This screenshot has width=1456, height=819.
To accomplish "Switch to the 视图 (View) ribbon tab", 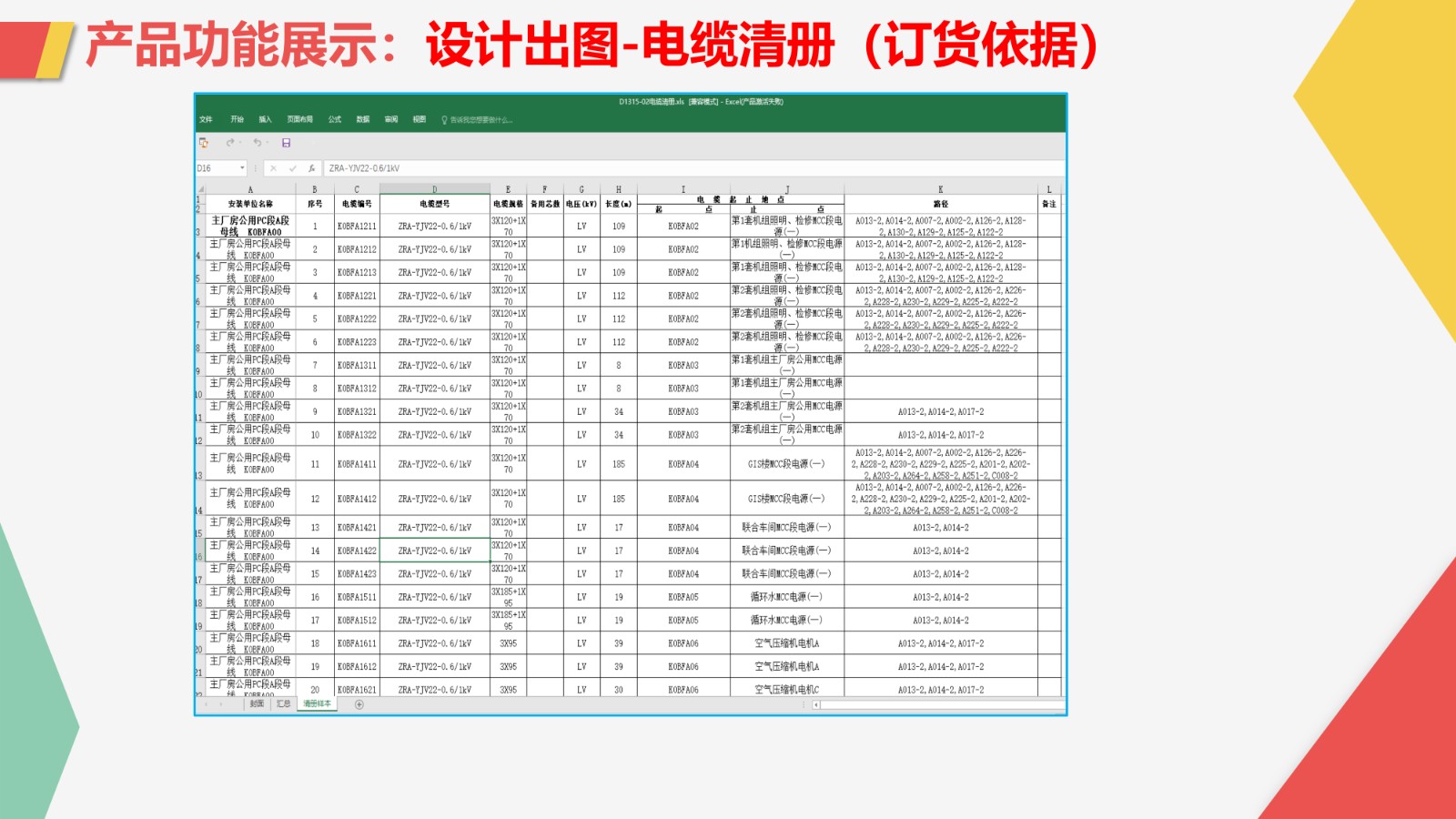I will click(420, 120).
